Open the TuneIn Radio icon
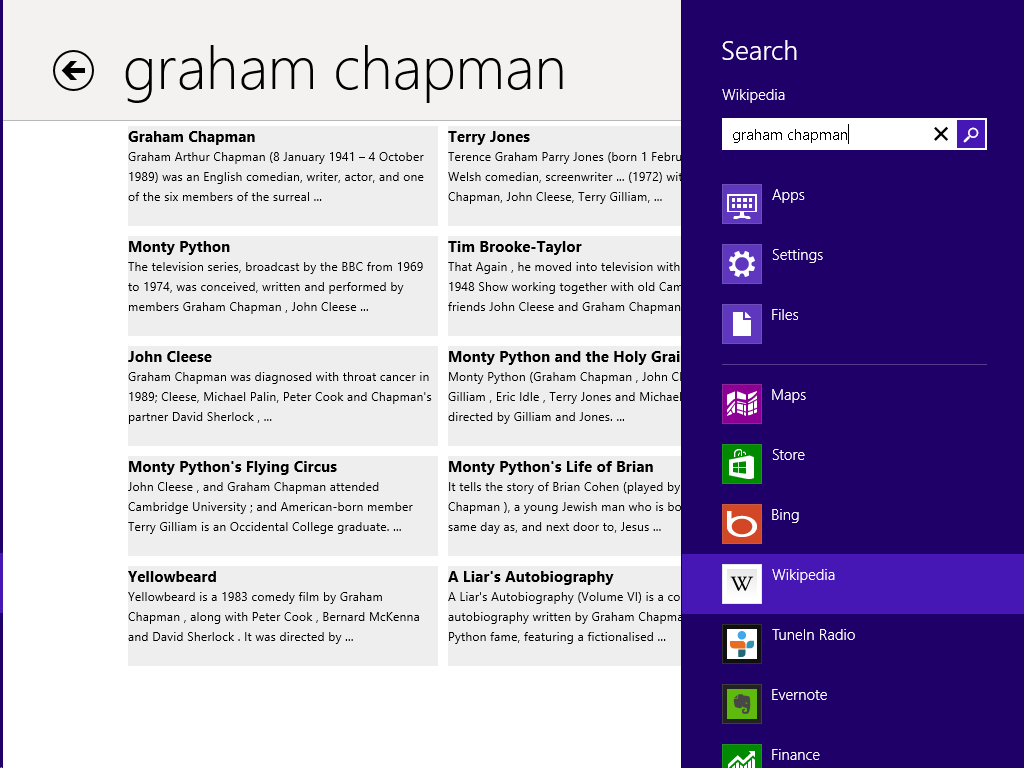The height and width of the screenshot is (768, 1024). (x=741, y=644)
